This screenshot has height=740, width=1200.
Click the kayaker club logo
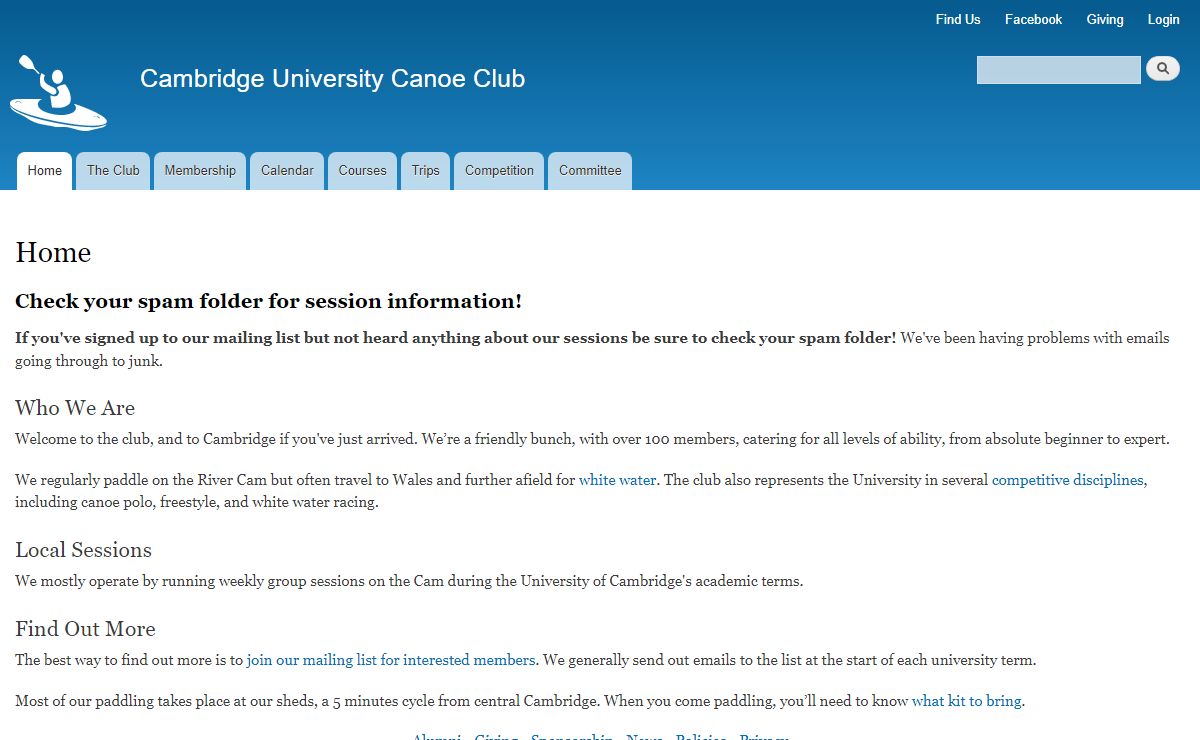pyautogui.click(x=58, y=93)
